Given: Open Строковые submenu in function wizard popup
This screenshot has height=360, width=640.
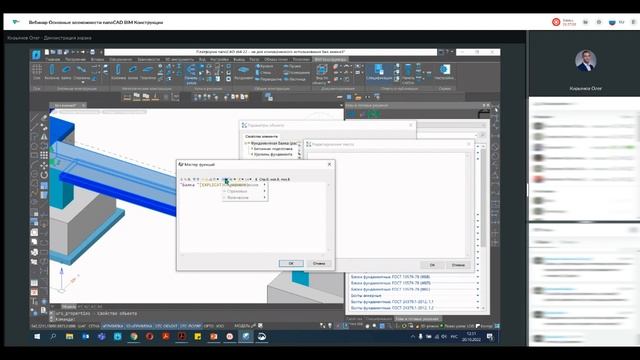Looking at the screenshot, I should [x=244, y=191].
